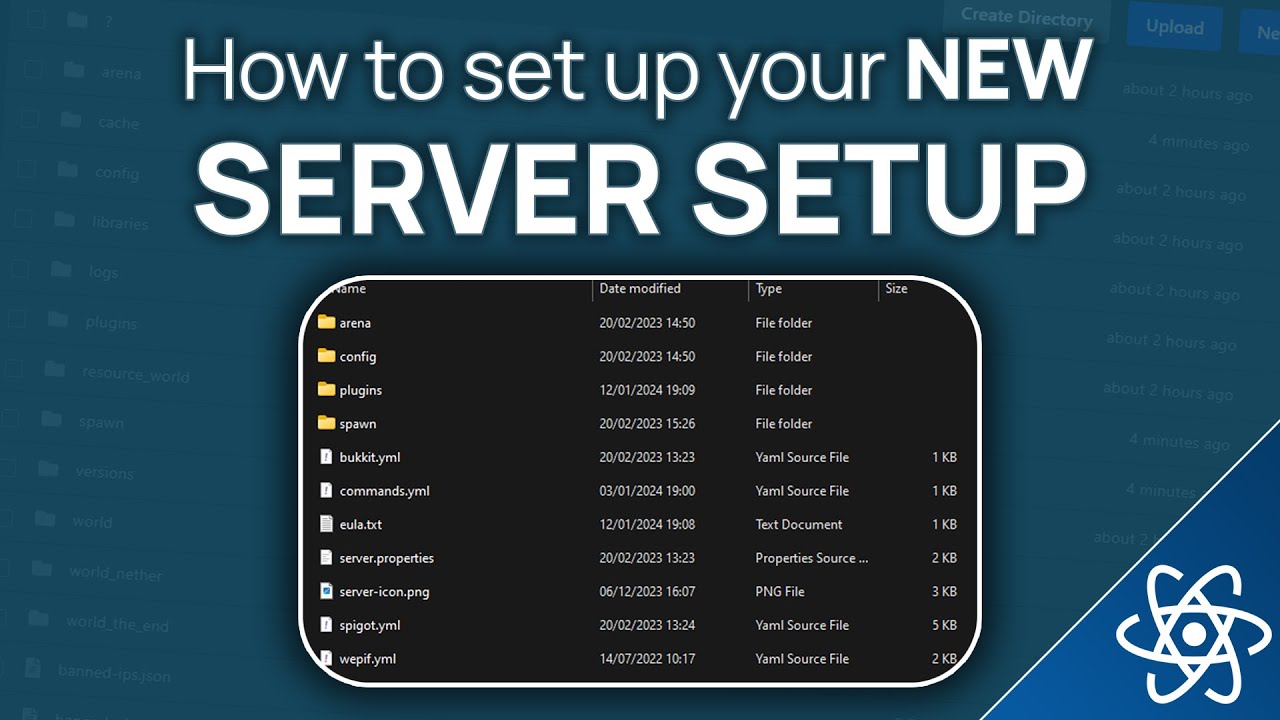Select the arena folder name in the file explorer

click(x=355, y=323)
